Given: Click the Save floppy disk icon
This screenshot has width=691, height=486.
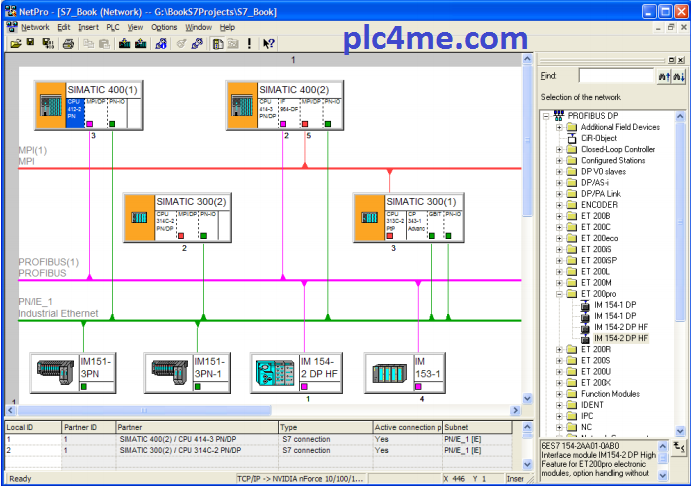Looking at the screenshot, I should tap(31, 44).
